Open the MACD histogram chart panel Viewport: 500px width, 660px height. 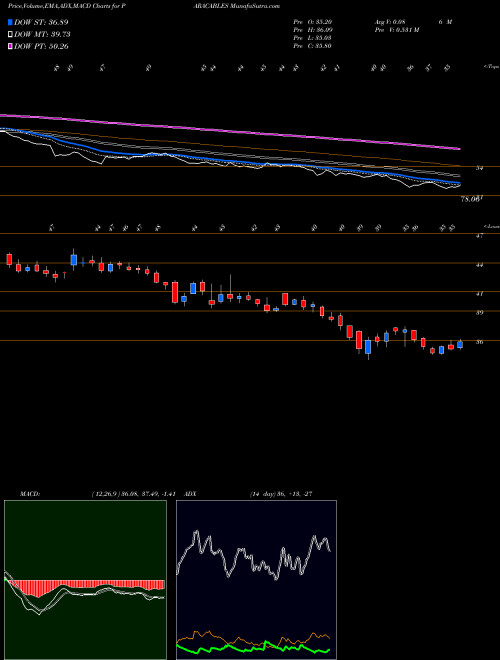[85, 580]
